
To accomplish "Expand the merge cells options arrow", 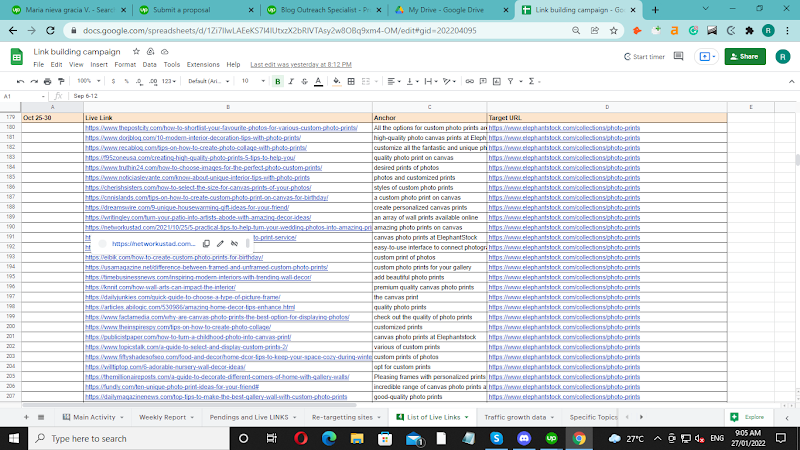I will click(x=377, y=81).
